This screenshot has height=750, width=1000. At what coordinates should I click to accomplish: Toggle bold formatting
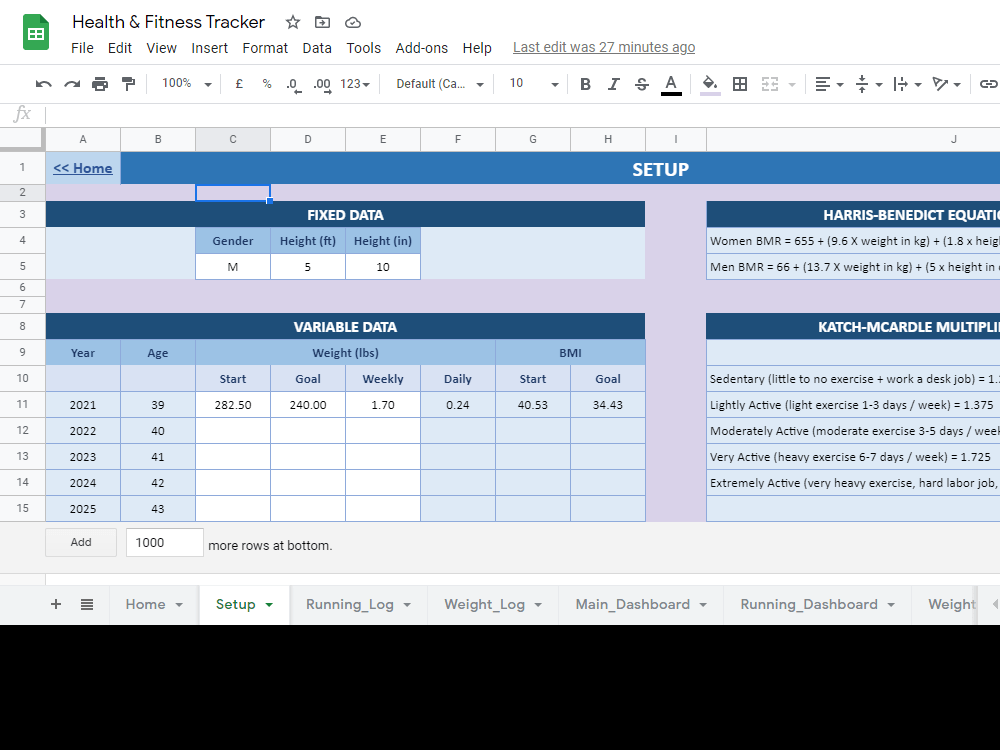click(x=585, y=84)
